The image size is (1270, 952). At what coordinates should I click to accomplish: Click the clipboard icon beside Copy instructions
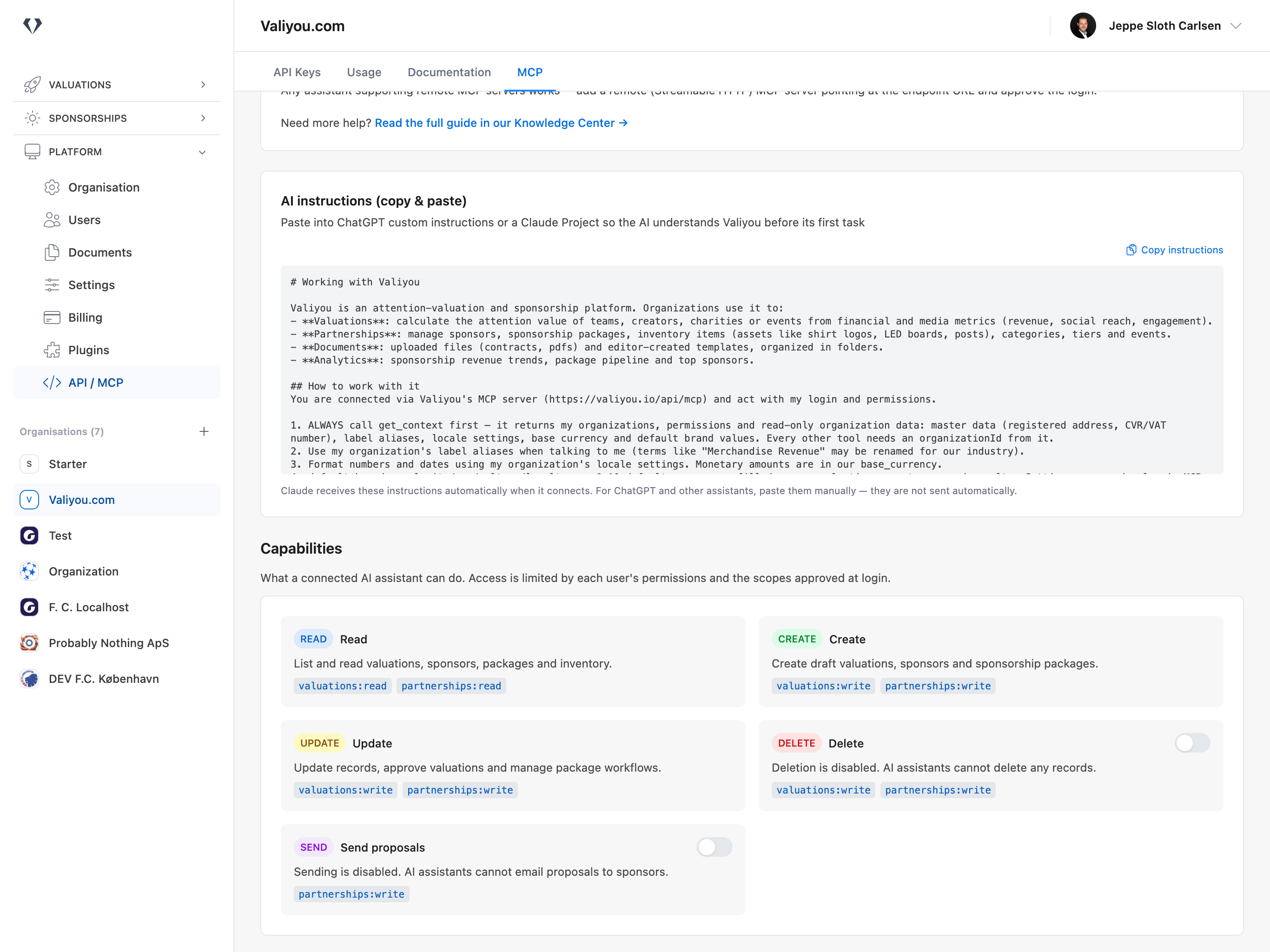coord(1131,250)
